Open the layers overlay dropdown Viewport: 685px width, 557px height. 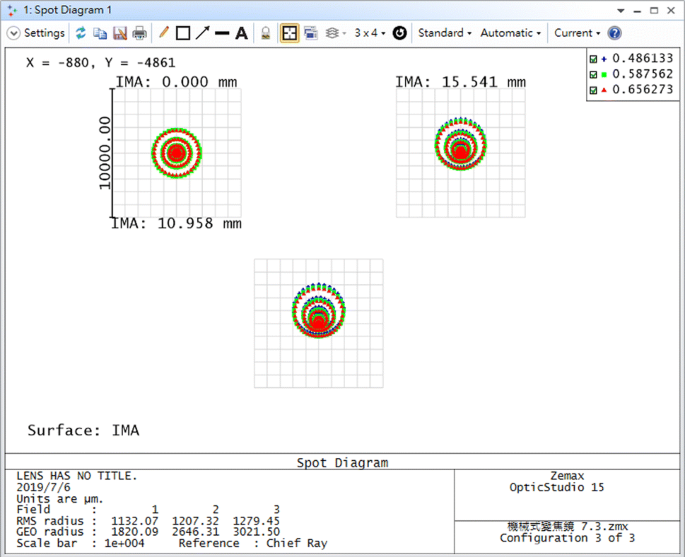coord(336,33)
